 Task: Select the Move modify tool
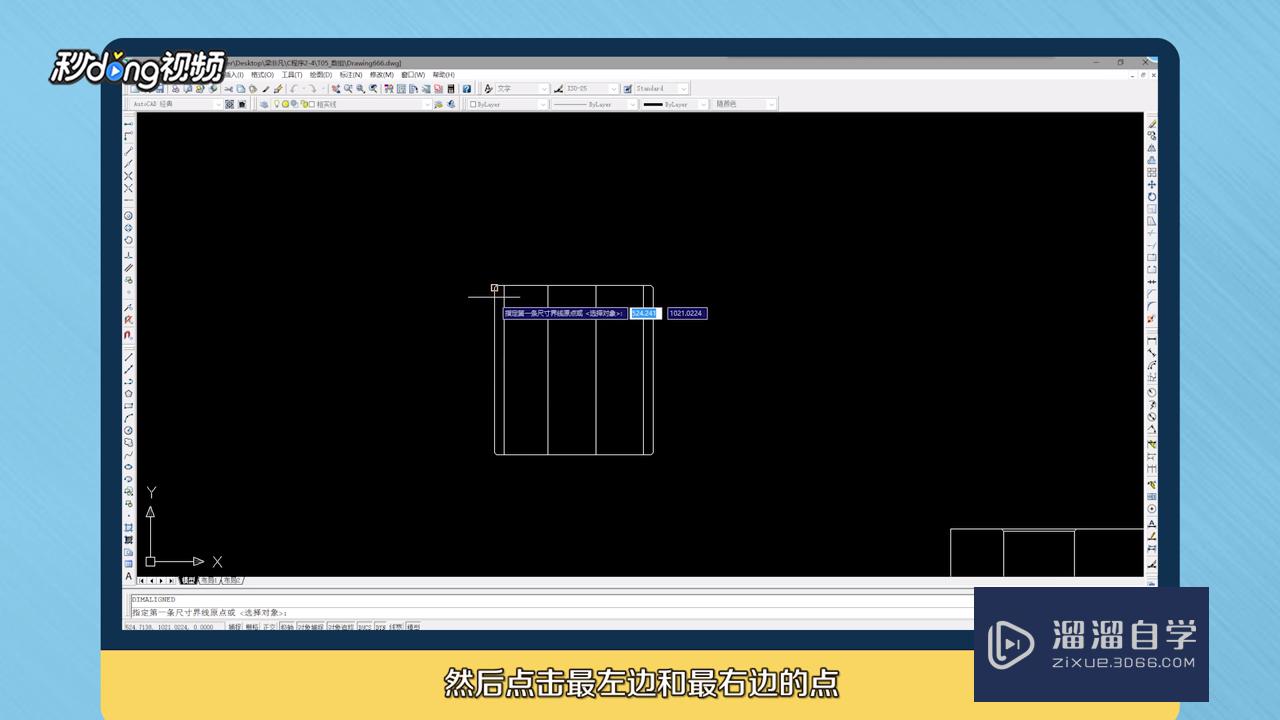coord(1152,185)
